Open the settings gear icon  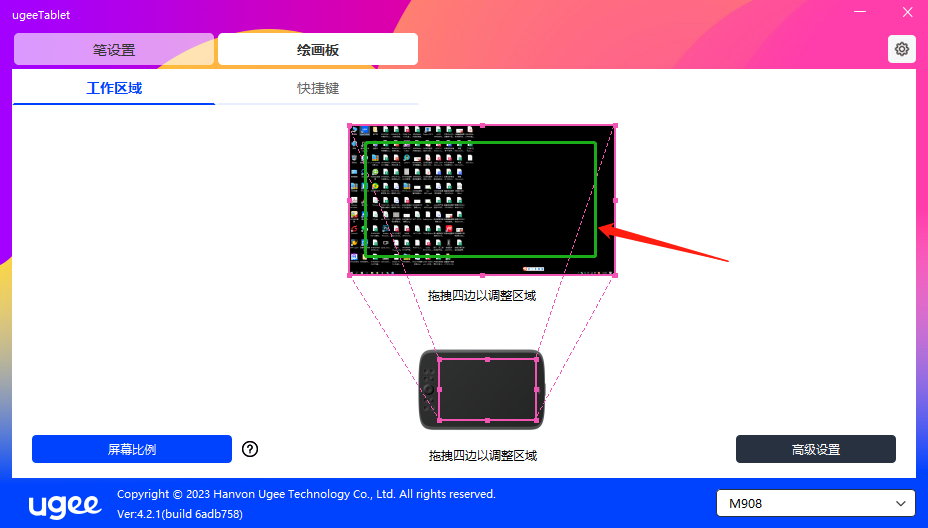(x=901, y=49)
